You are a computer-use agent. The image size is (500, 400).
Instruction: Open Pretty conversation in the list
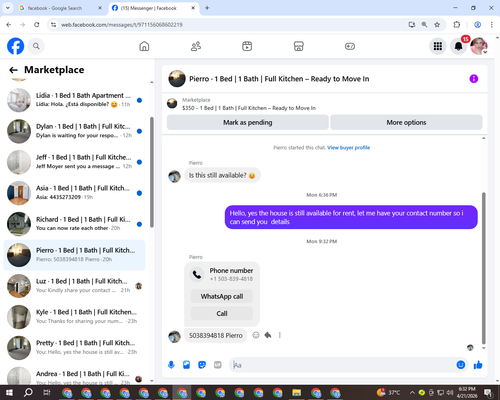(x=74, y=348)
